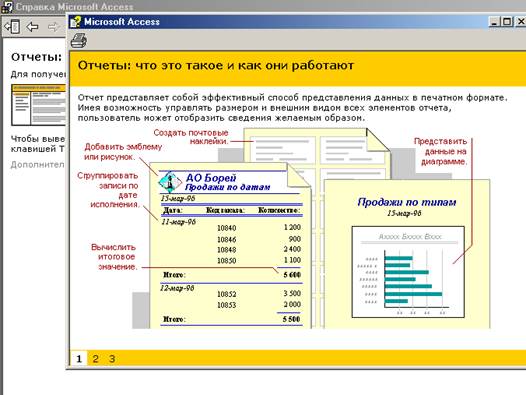Maximize the Microsoft Access help window
This screenshot has height=395, width=526.
507,22
